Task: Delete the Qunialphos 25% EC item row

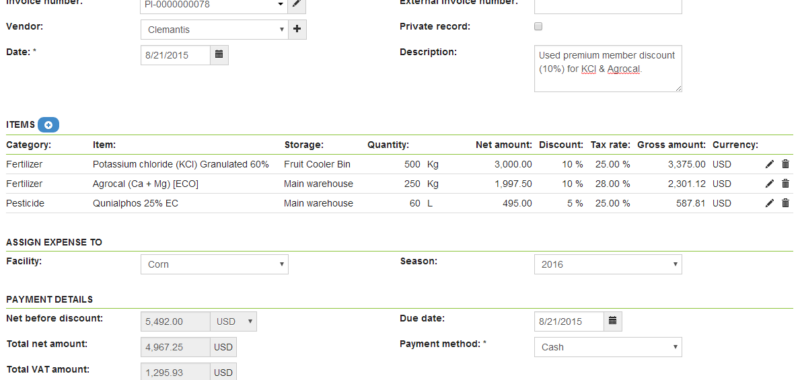Action: coord(785,203)
